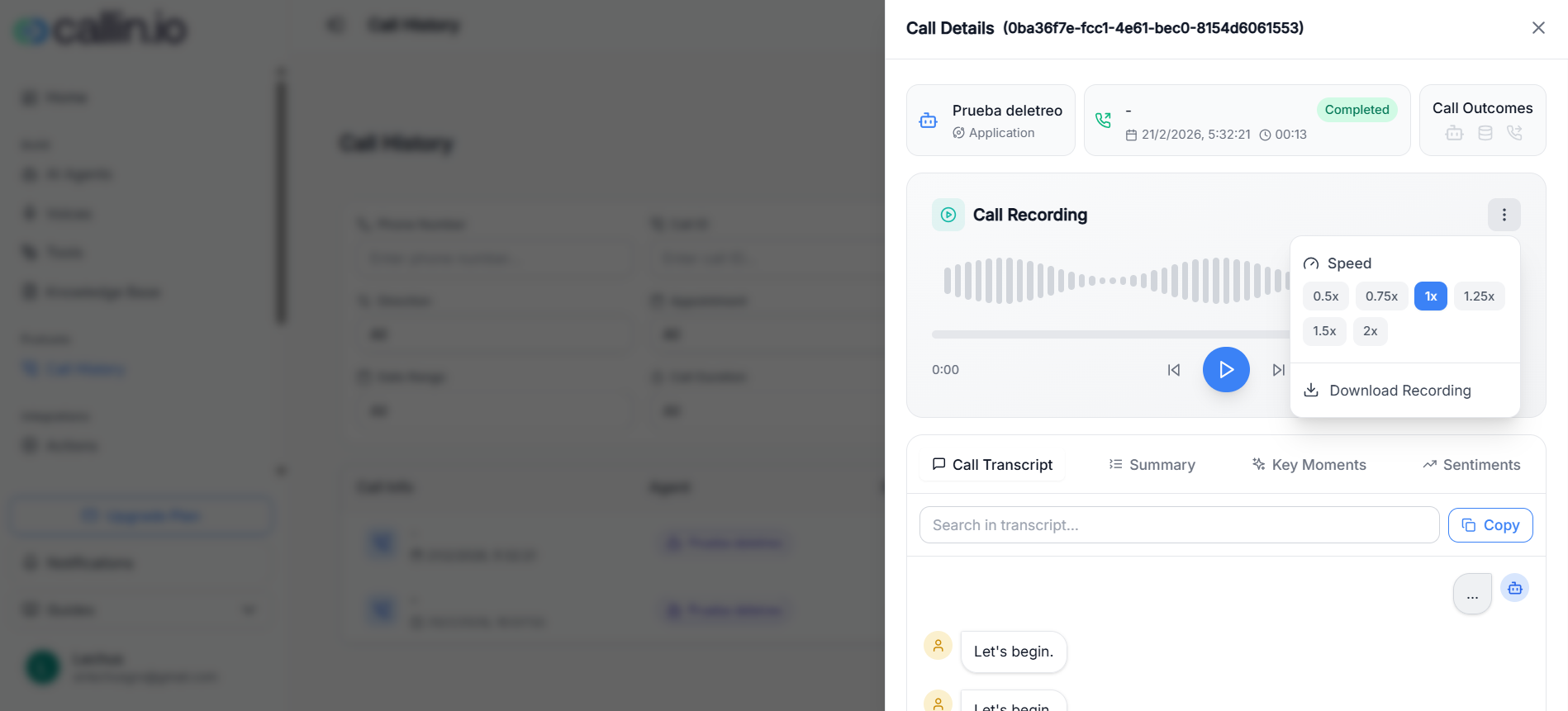Click the blue AI agent icon in transcript

click(x=1515, y=588)
